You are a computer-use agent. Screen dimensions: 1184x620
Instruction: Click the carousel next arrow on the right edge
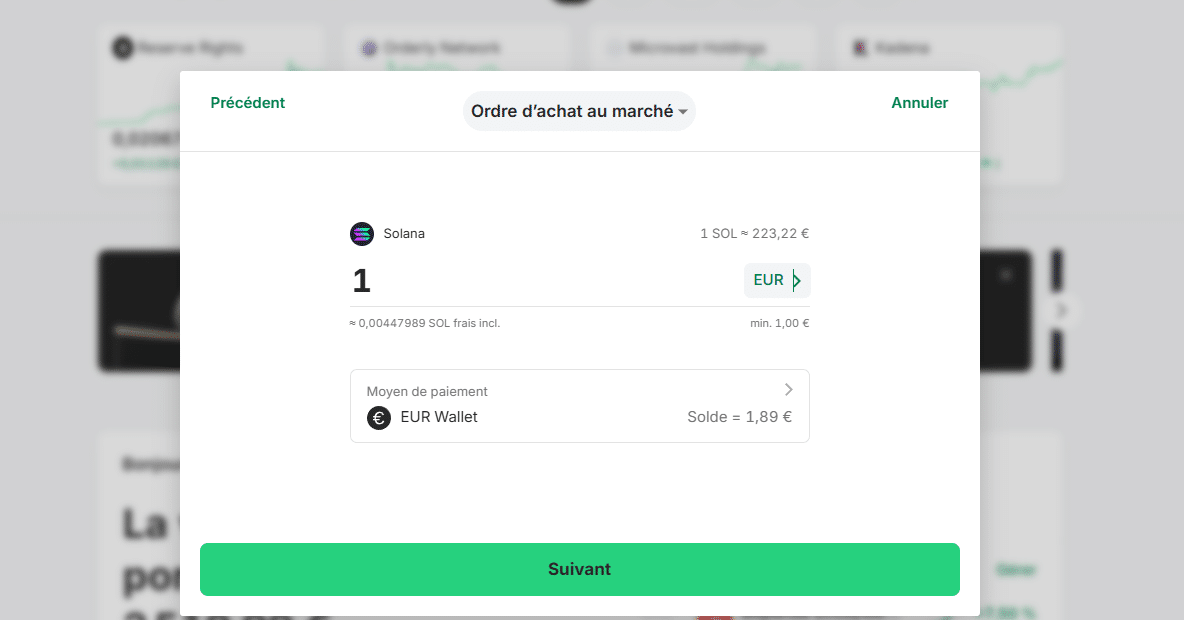(x=1062, y=310)
